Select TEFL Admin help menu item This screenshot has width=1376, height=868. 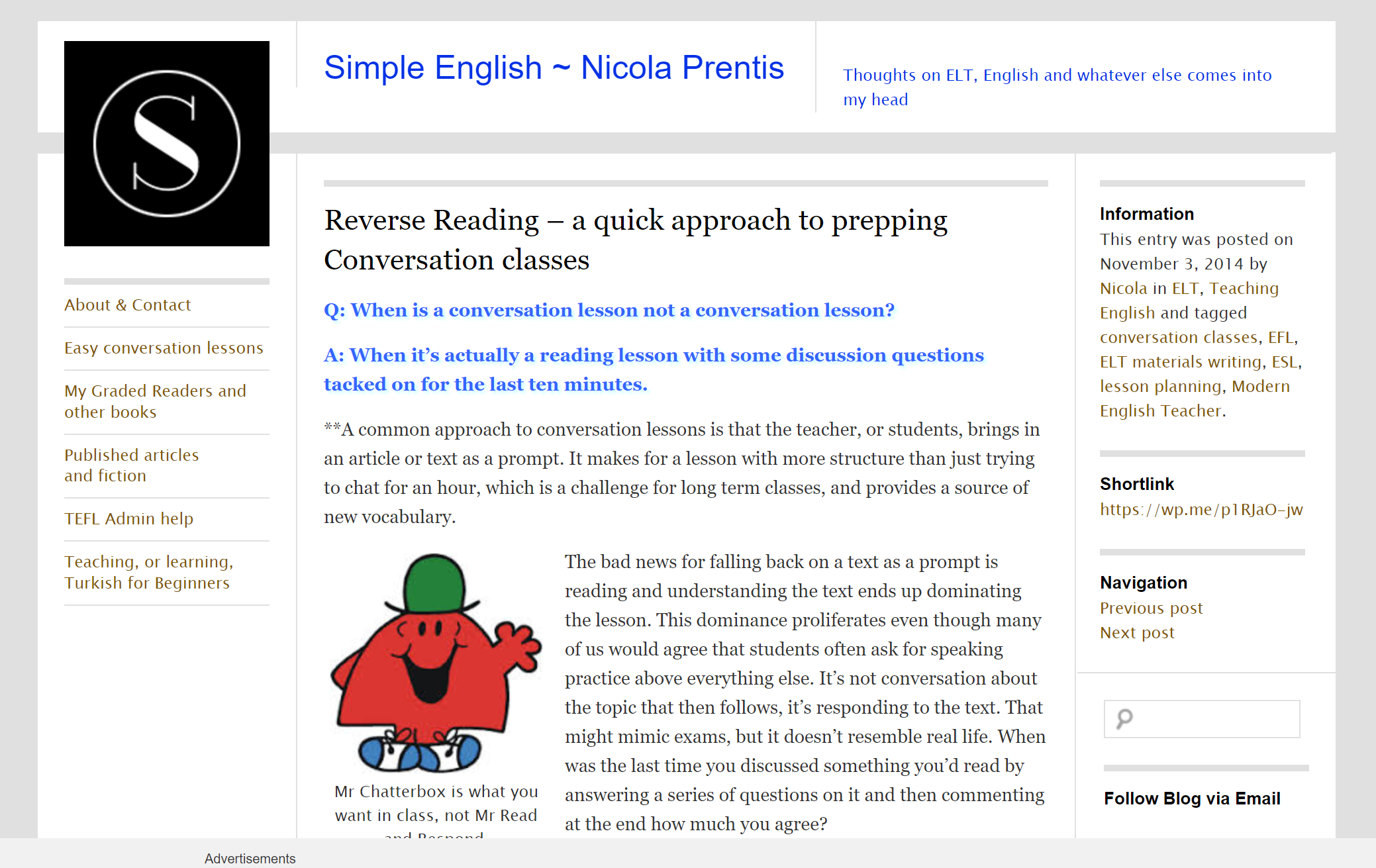coord(128,519)
